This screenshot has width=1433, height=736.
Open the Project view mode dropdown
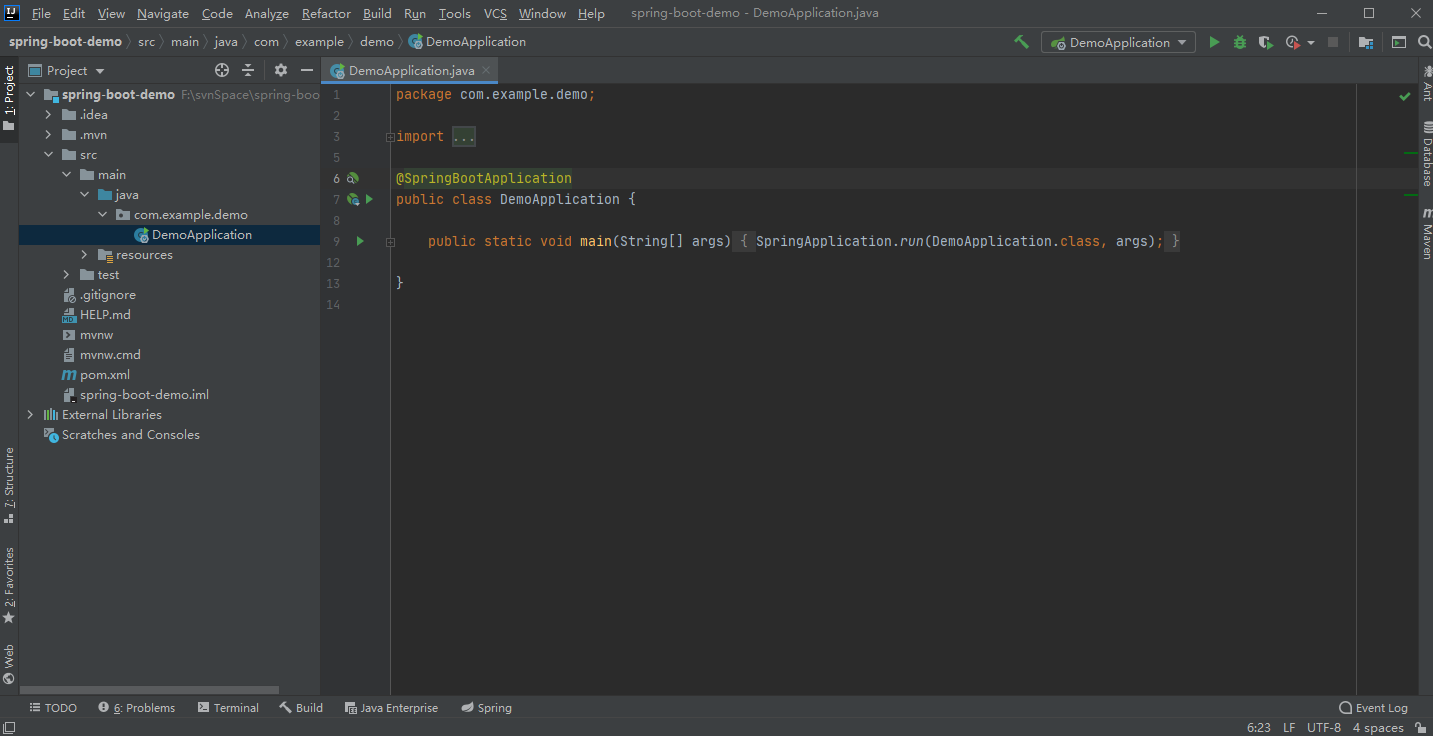[67, 70]
